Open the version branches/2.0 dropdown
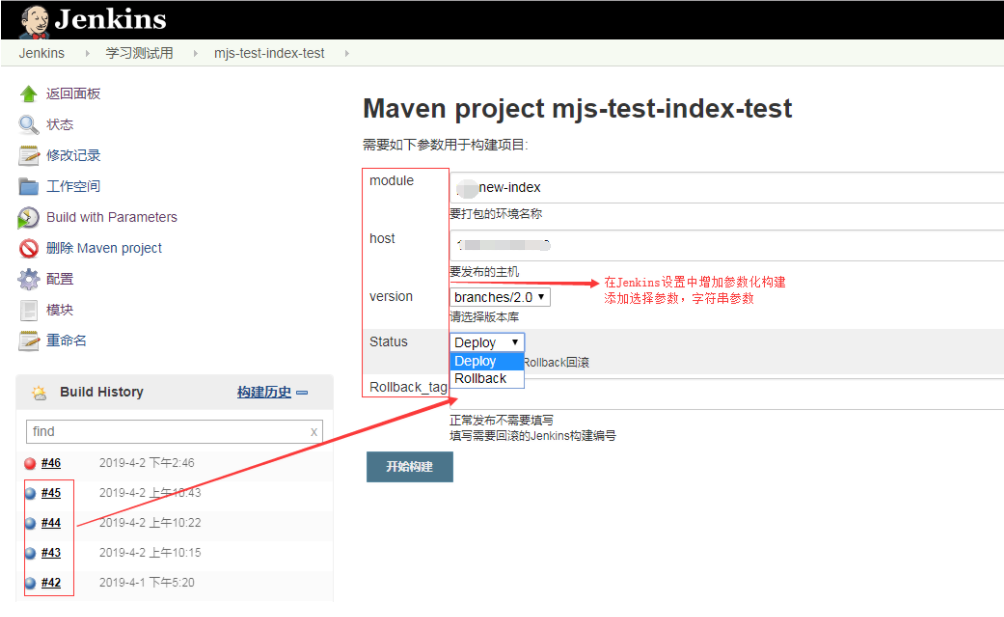The image size is (1004, 617). (x=500, y=298)
